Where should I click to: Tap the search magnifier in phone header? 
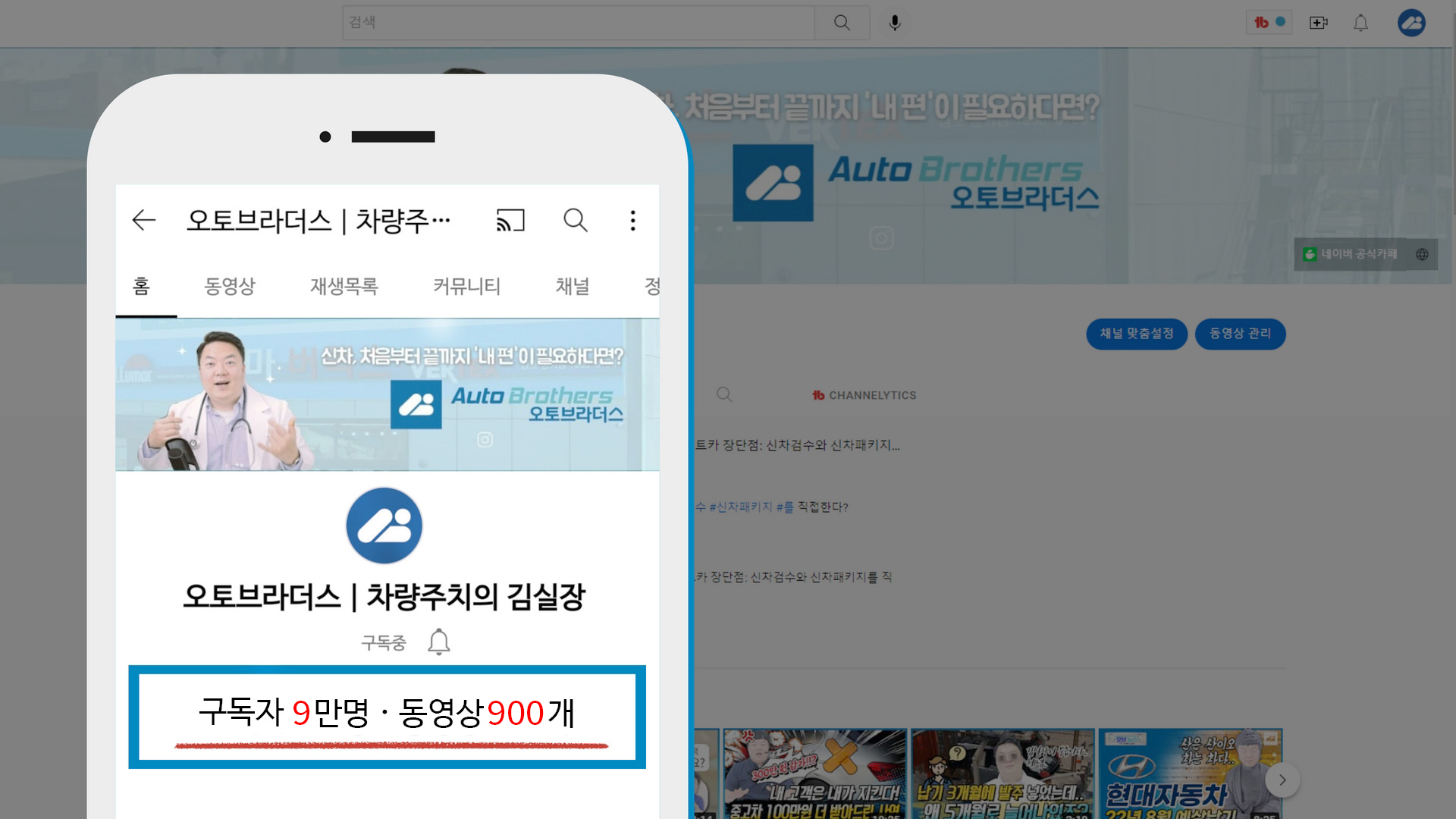pos(576,221)
